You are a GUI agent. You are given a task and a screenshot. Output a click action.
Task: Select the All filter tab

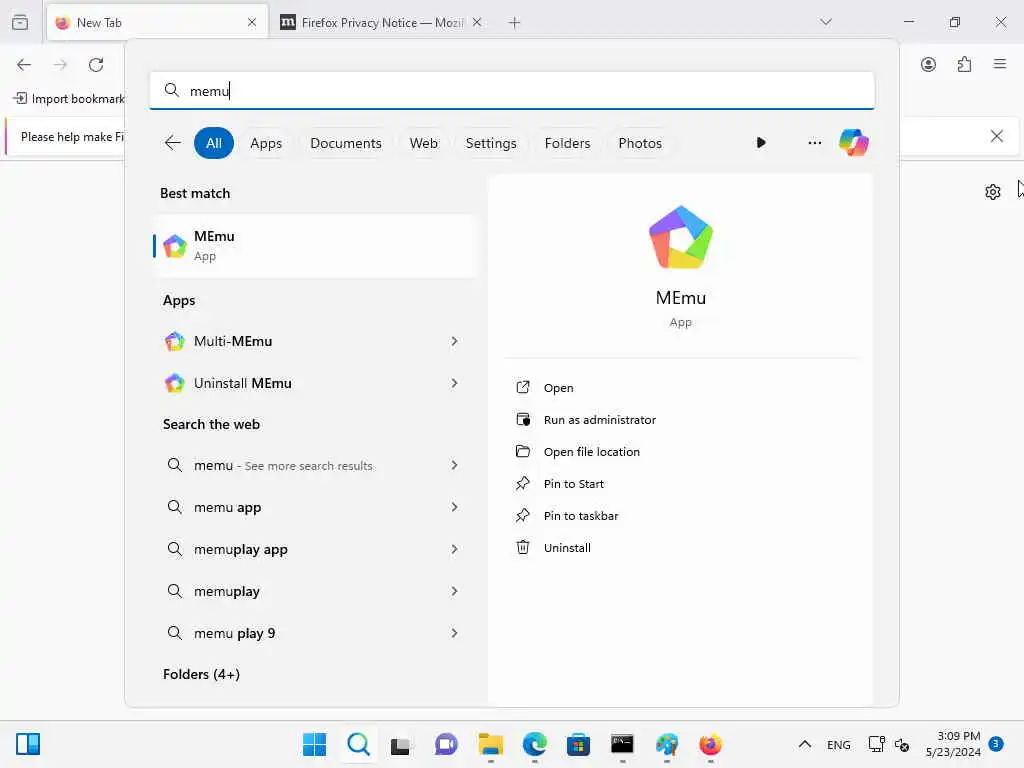click(x=214, y=143)
